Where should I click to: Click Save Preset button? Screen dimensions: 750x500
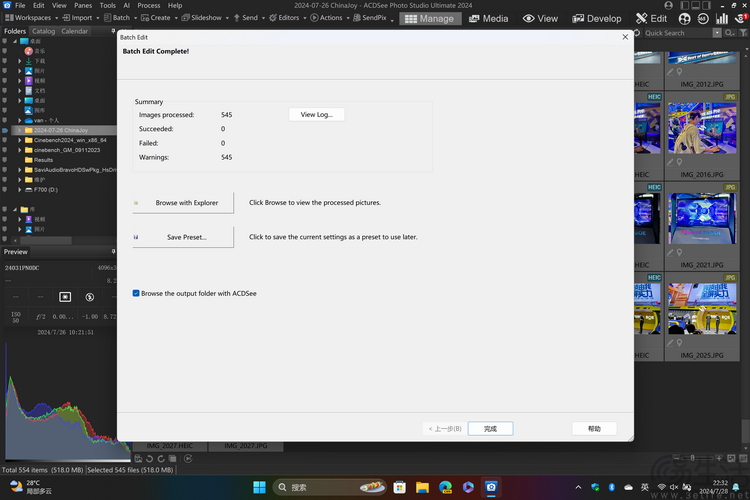point(183,237)
